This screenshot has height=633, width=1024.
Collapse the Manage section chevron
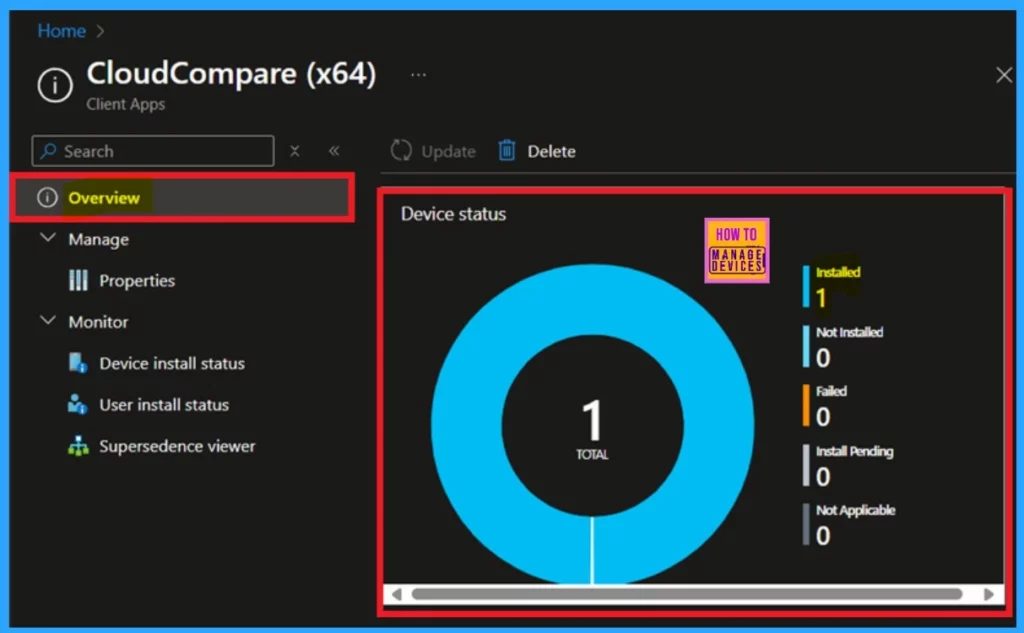click(48, 238)
